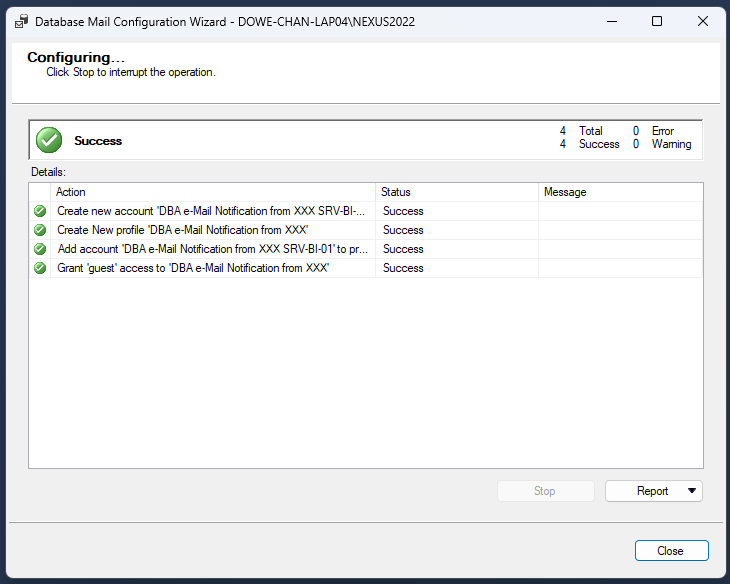Click the Message column header
The image size is (730, 584).
click(x=620, y=192)
